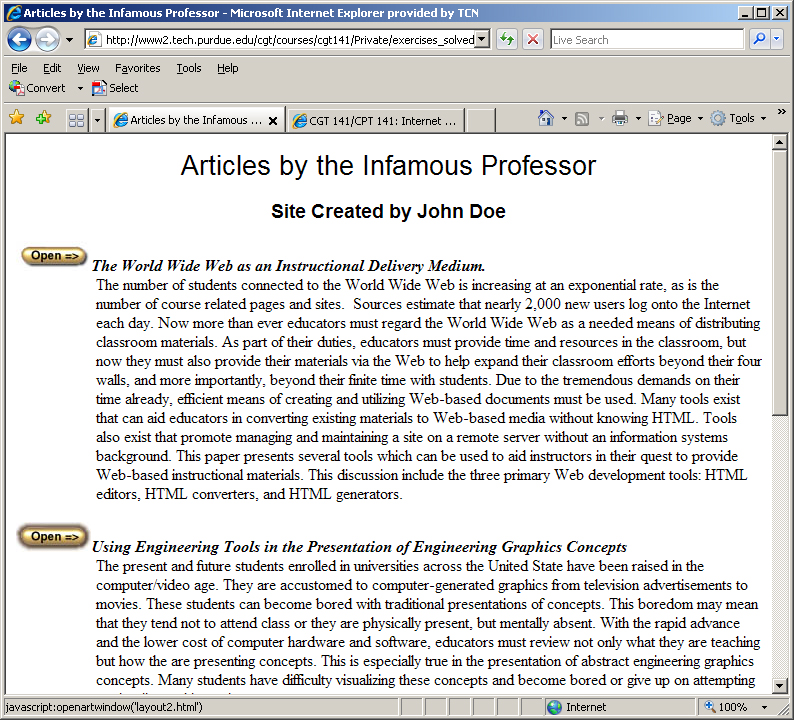Click the vertical scrollbar thumb
794x720 pixels.
coord(779,283)
